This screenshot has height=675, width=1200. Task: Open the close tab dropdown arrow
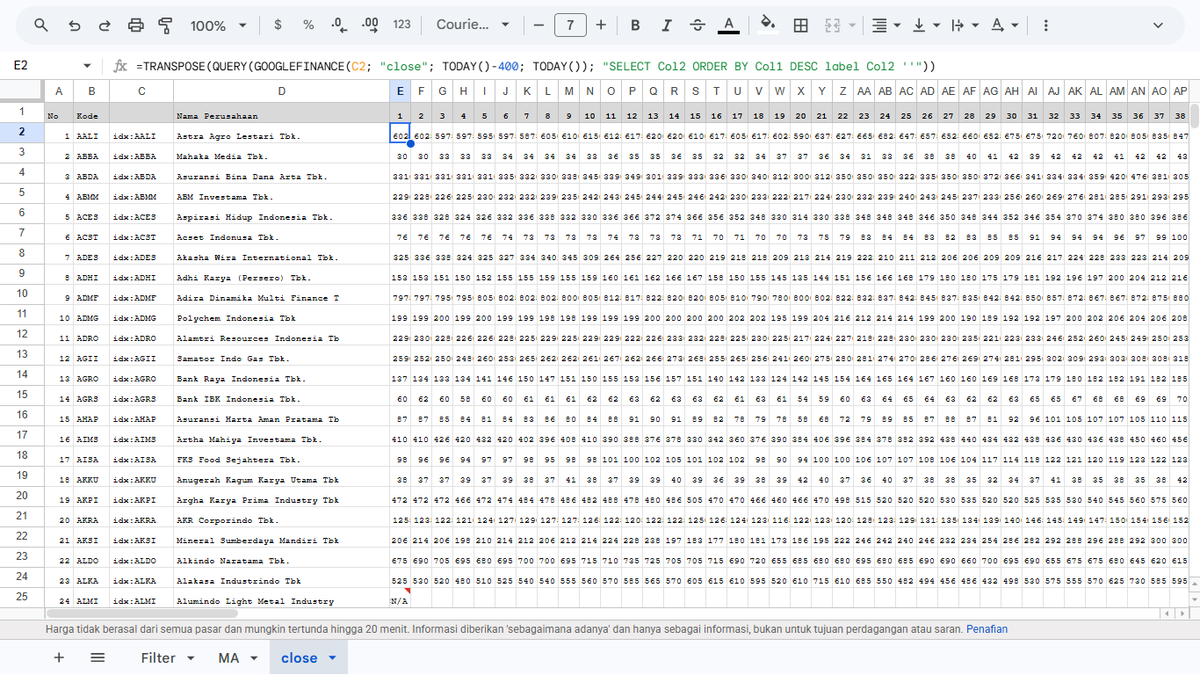[331, 658]
